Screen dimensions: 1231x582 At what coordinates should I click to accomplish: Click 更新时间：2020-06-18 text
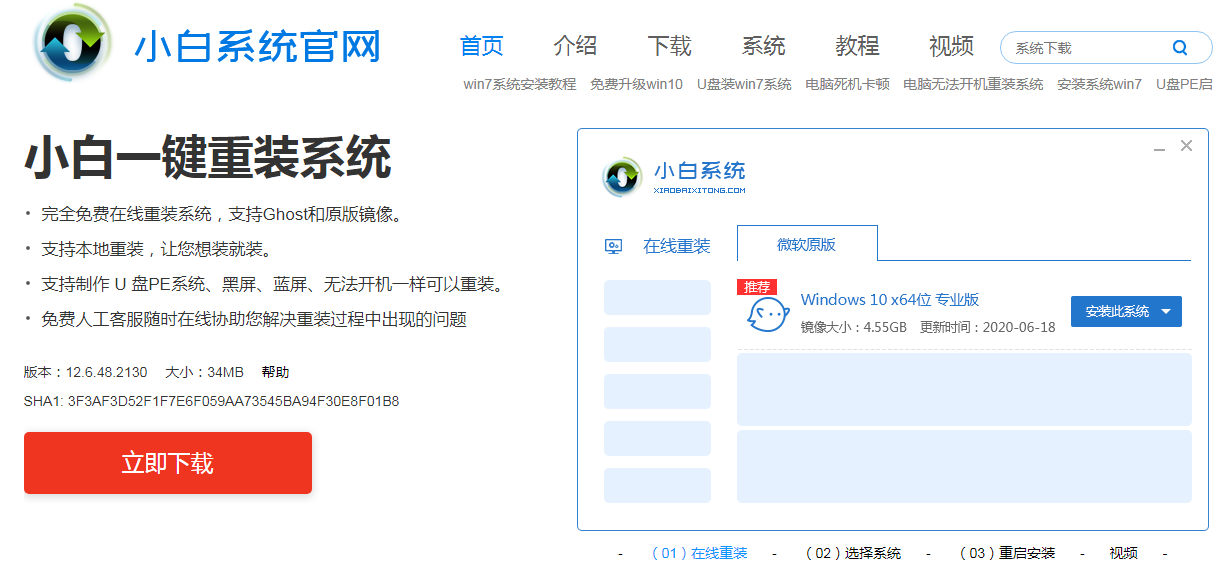988,327
